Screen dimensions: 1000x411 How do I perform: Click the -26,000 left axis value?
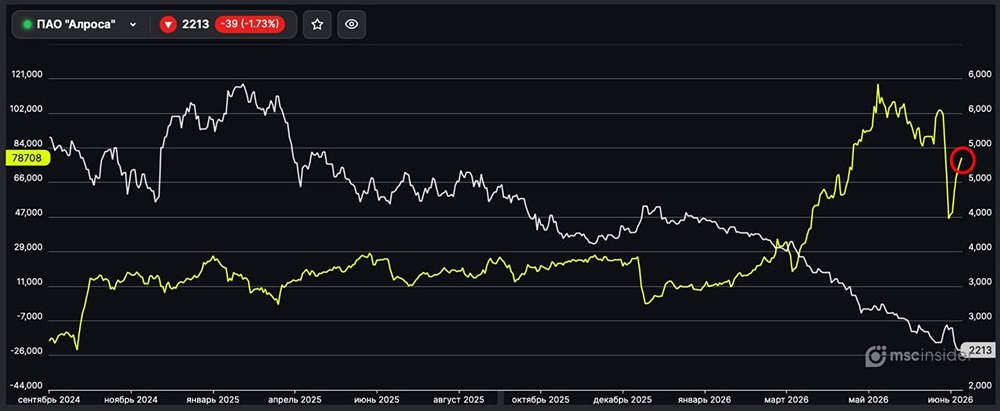pos(27,352)
